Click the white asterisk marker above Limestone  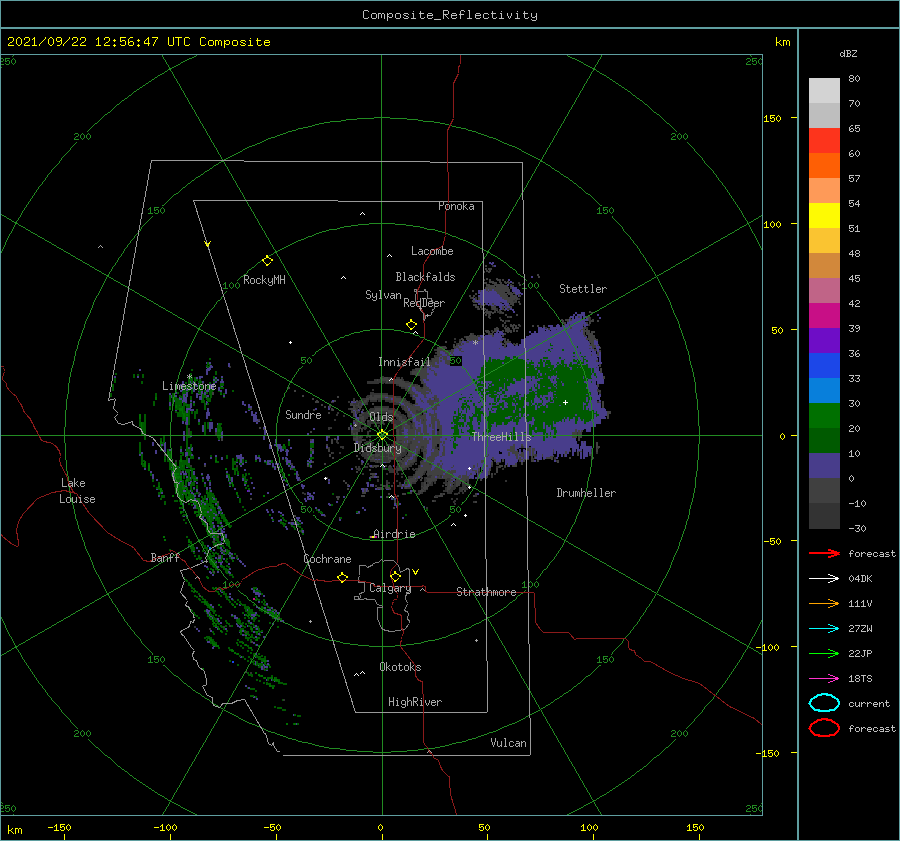[x=189, y=377]
